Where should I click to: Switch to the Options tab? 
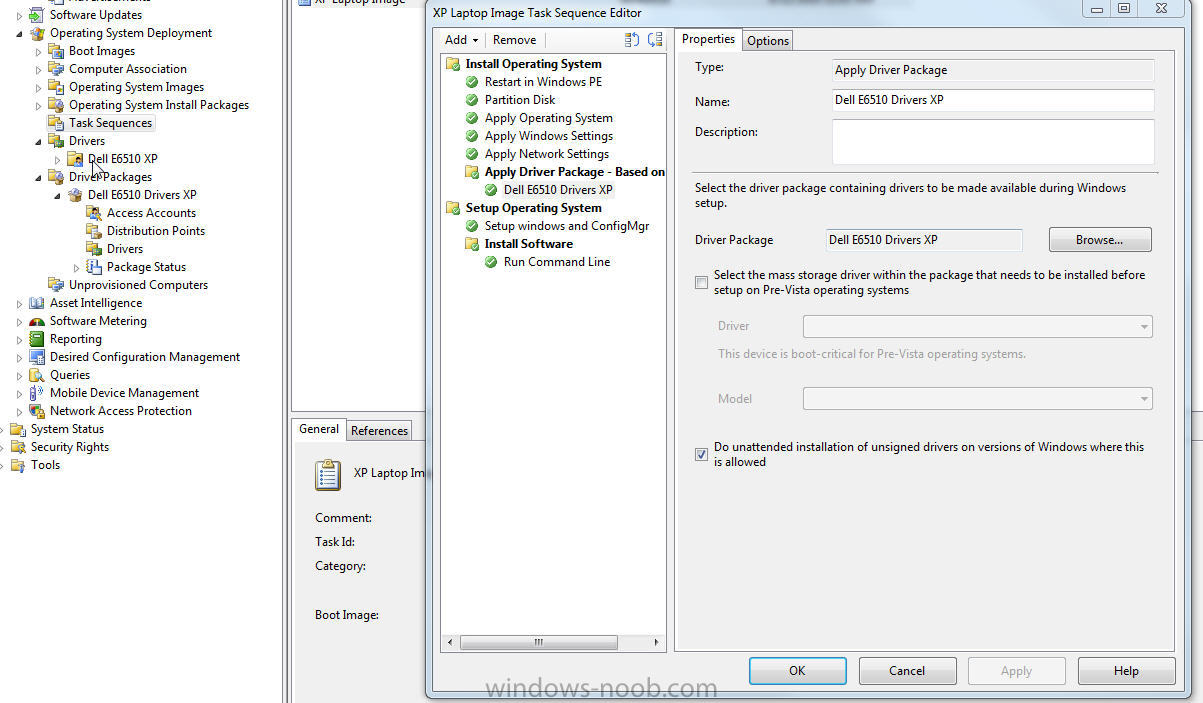pos(768,41)
